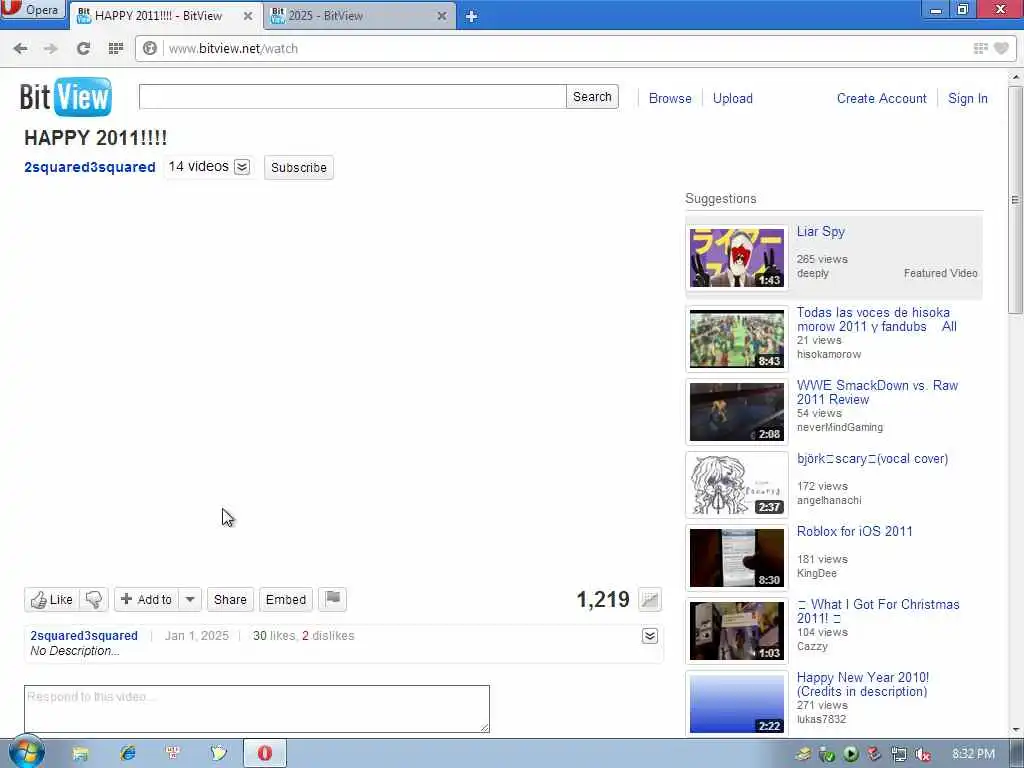Click the Sign In link
Screen dimensions: 1024x768
[968, 98]
